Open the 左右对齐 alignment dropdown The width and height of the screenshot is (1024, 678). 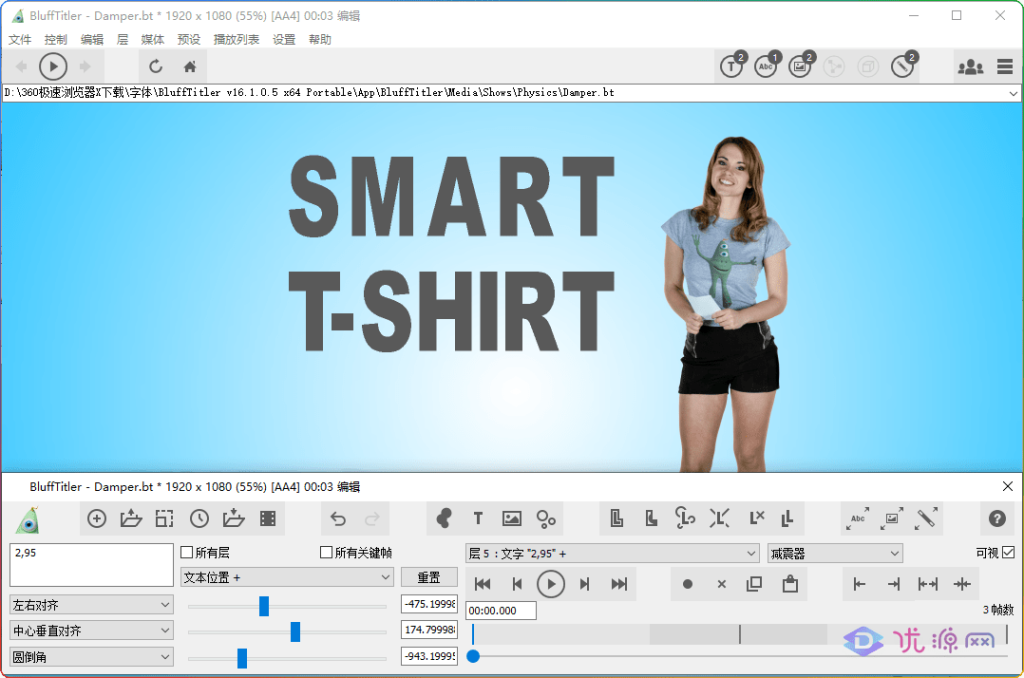(x=91, y=605)
